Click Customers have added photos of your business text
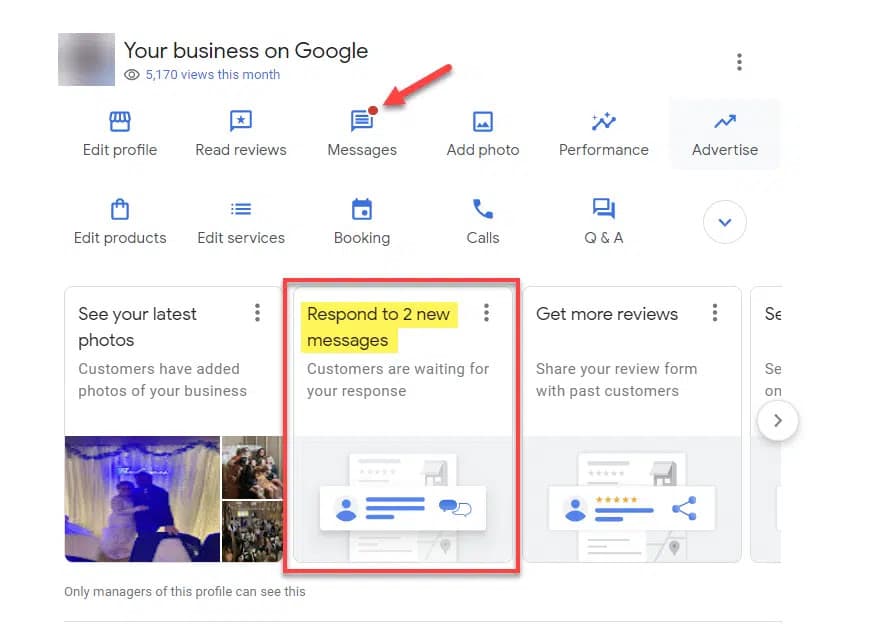Image resolution: width=869 pixels, height=631 pixels. [162, 380]
